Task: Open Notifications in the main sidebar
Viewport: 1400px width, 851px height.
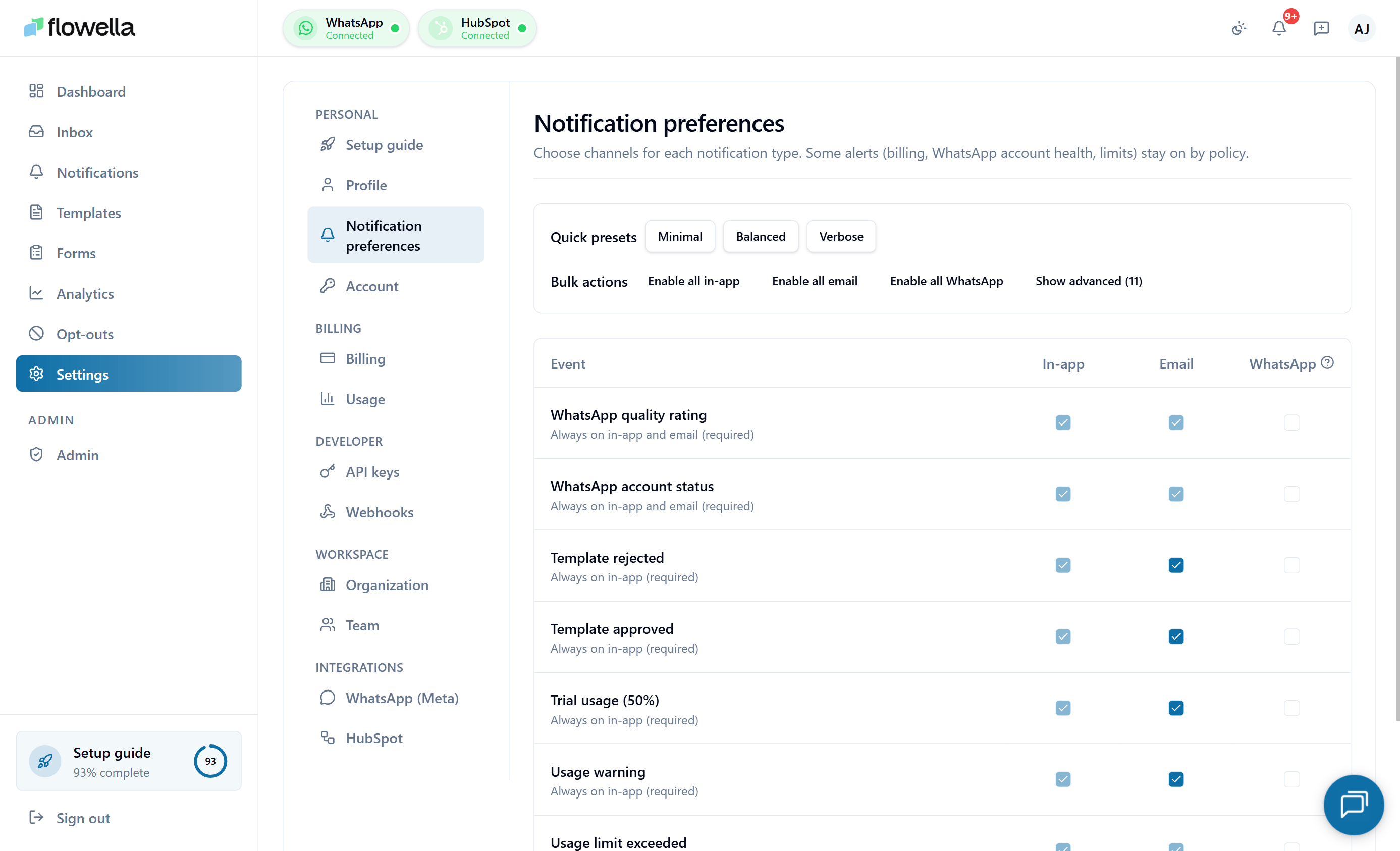Action: (x=128, y=172)
